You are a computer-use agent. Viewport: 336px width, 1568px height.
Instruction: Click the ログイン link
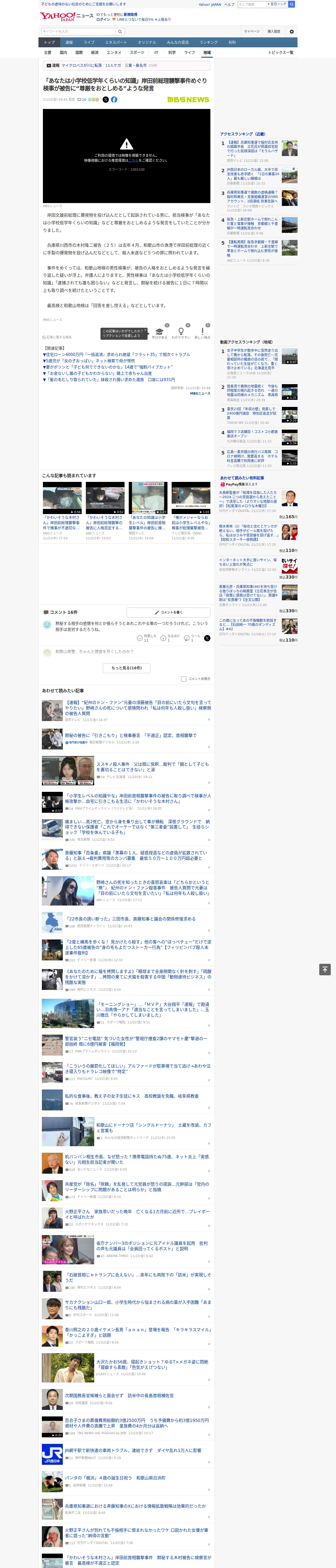(x=103, y=20)
